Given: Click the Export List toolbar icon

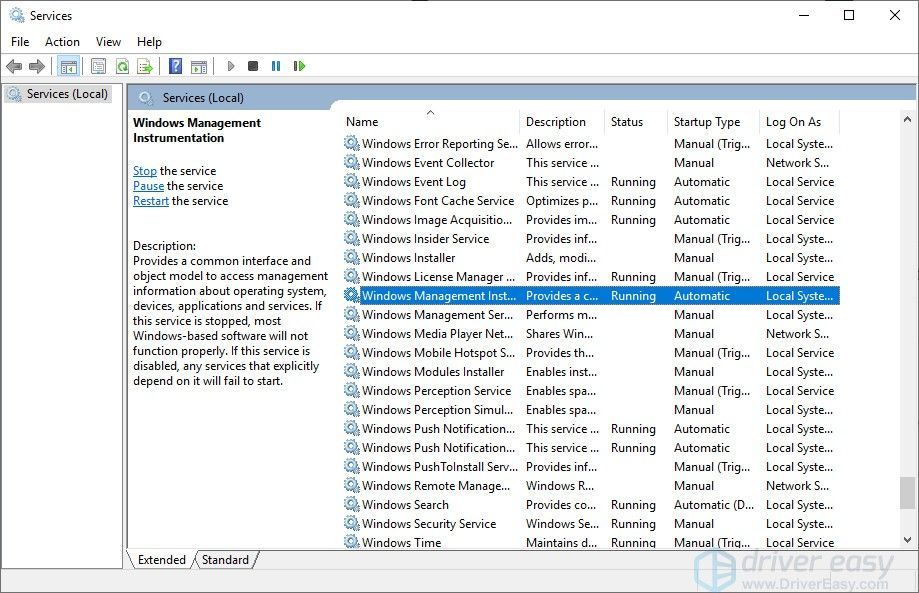Looking at the screenshot, I should [x=145, y=66].
